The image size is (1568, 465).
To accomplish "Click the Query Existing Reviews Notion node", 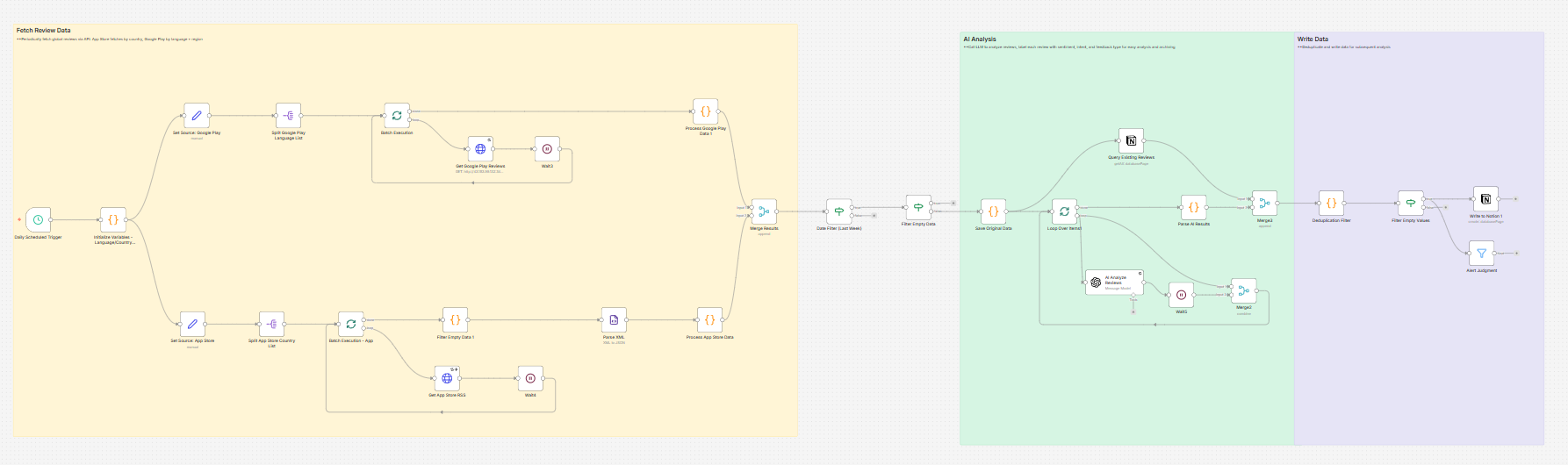I will [1131, 140].
